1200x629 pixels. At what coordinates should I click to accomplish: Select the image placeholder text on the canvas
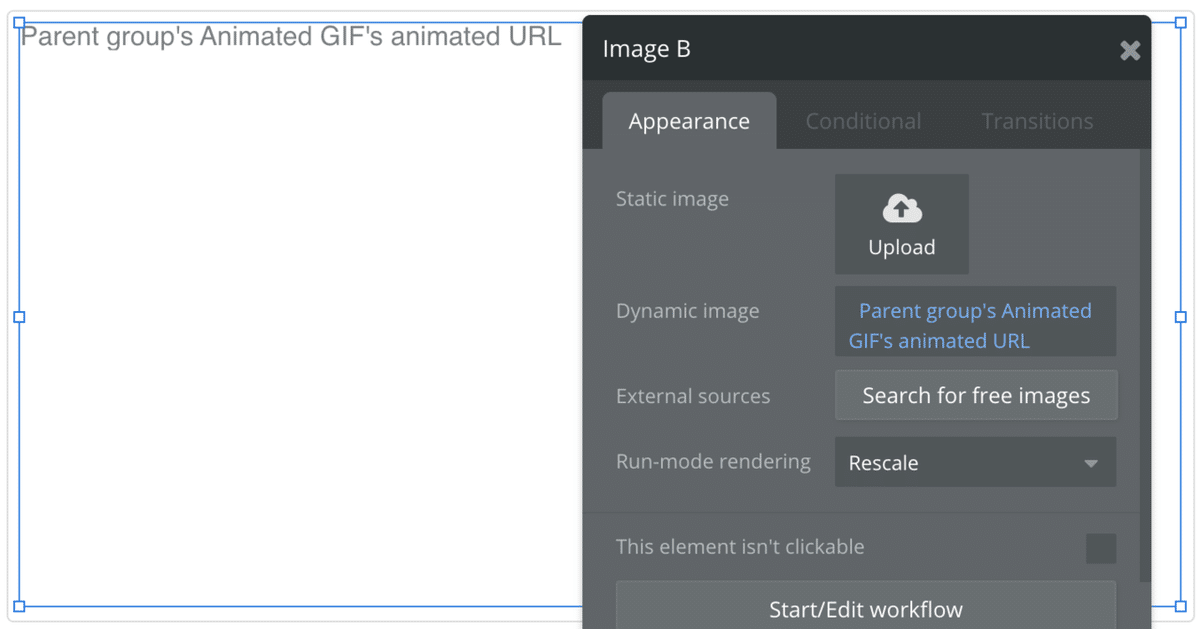[x=291, y=37]
